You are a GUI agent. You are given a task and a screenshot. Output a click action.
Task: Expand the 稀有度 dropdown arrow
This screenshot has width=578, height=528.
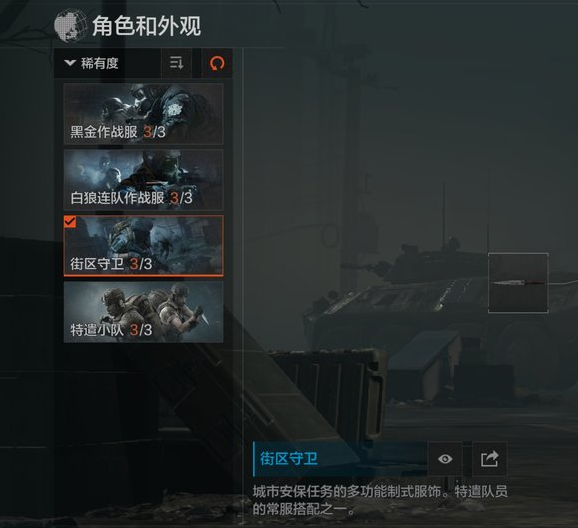click(70, 63)
